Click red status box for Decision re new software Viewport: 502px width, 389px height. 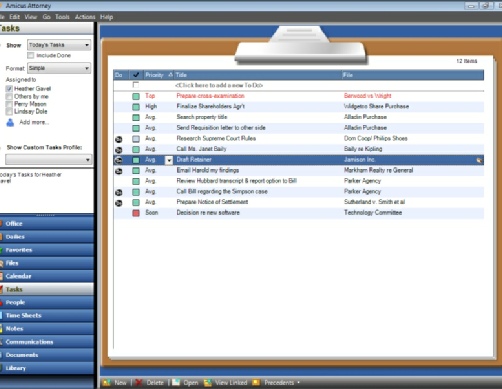click(x=136, y=213)
